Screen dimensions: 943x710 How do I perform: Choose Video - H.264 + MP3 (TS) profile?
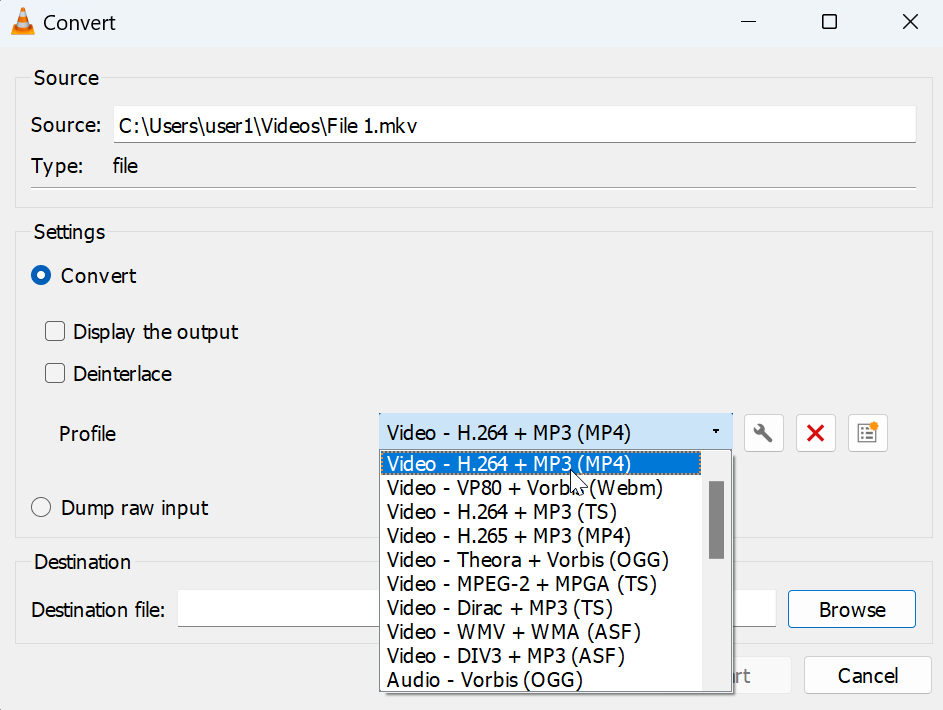pos(541,512)
